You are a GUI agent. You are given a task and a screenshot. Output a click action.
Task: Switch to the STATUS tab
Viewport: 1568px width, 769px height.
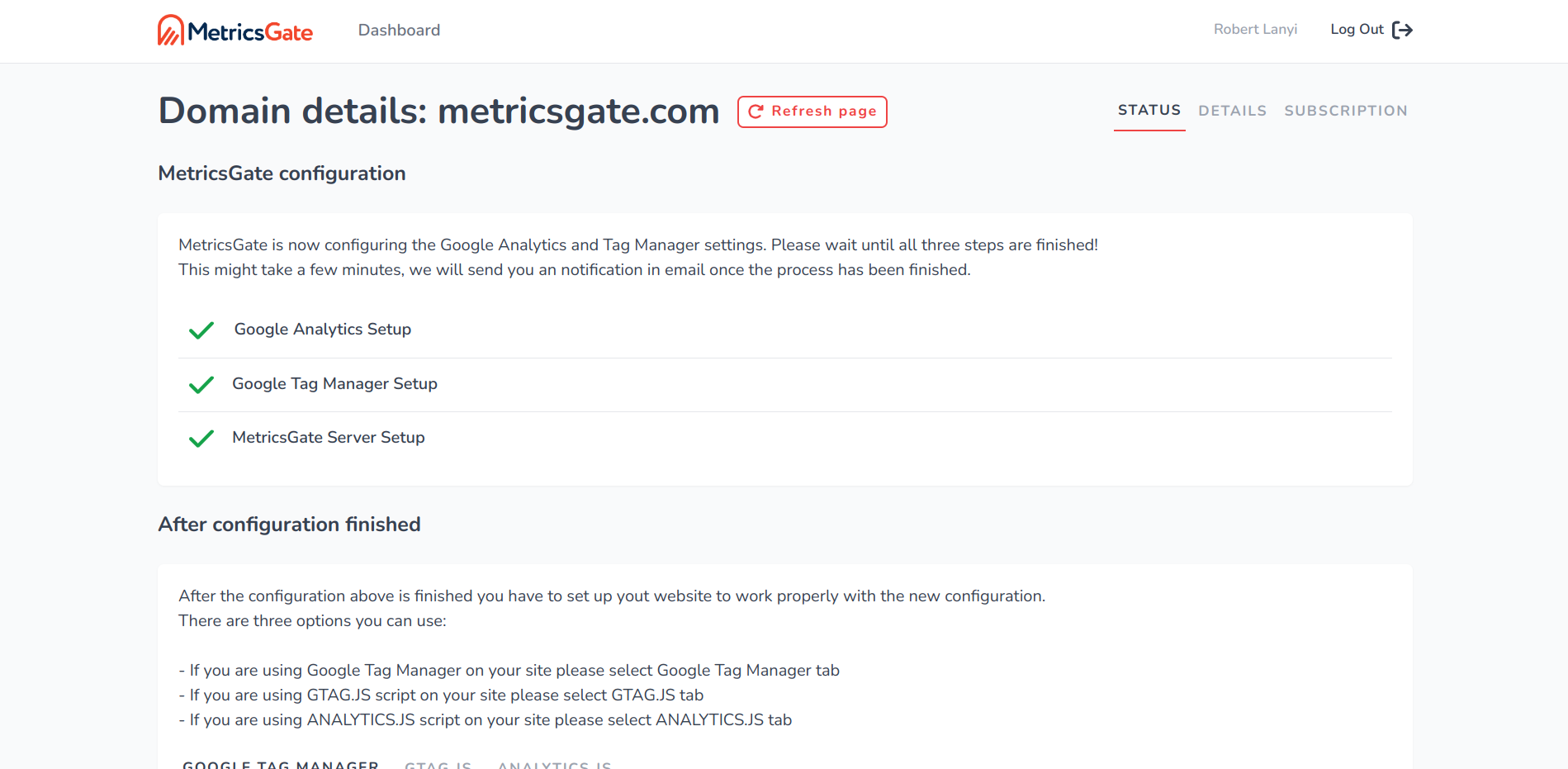click(x=1149, y=111)
